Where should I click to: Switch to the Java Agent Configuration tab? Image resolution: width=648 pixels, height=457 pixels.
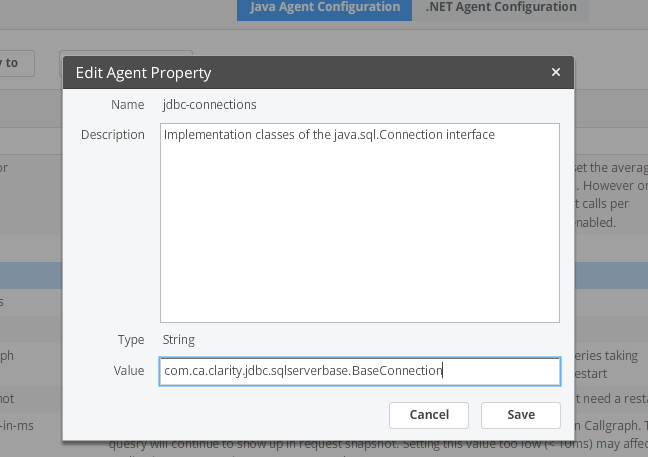tap(324, 8)
